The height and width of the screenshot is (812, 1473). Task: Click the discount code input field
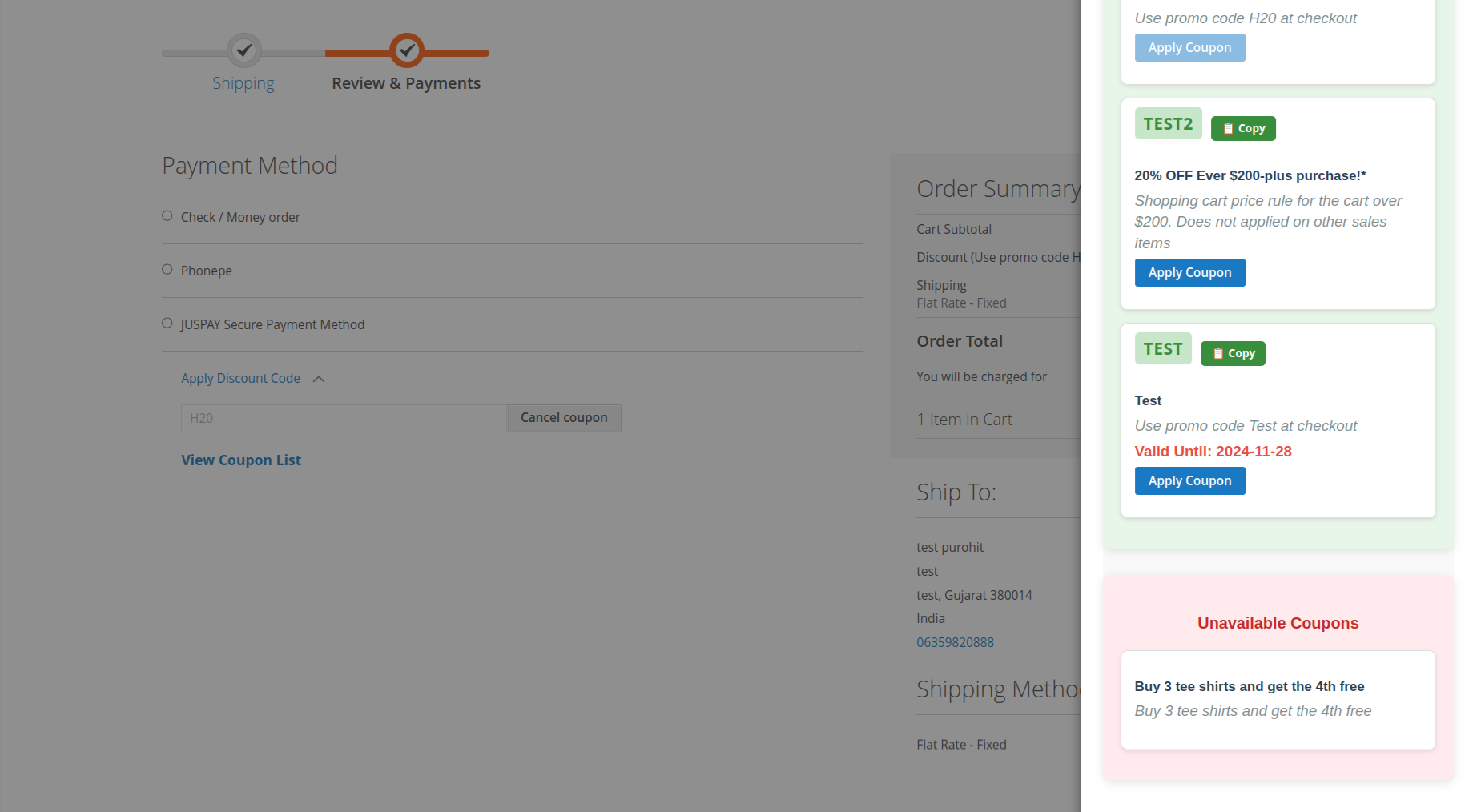(x=343, y=417)
